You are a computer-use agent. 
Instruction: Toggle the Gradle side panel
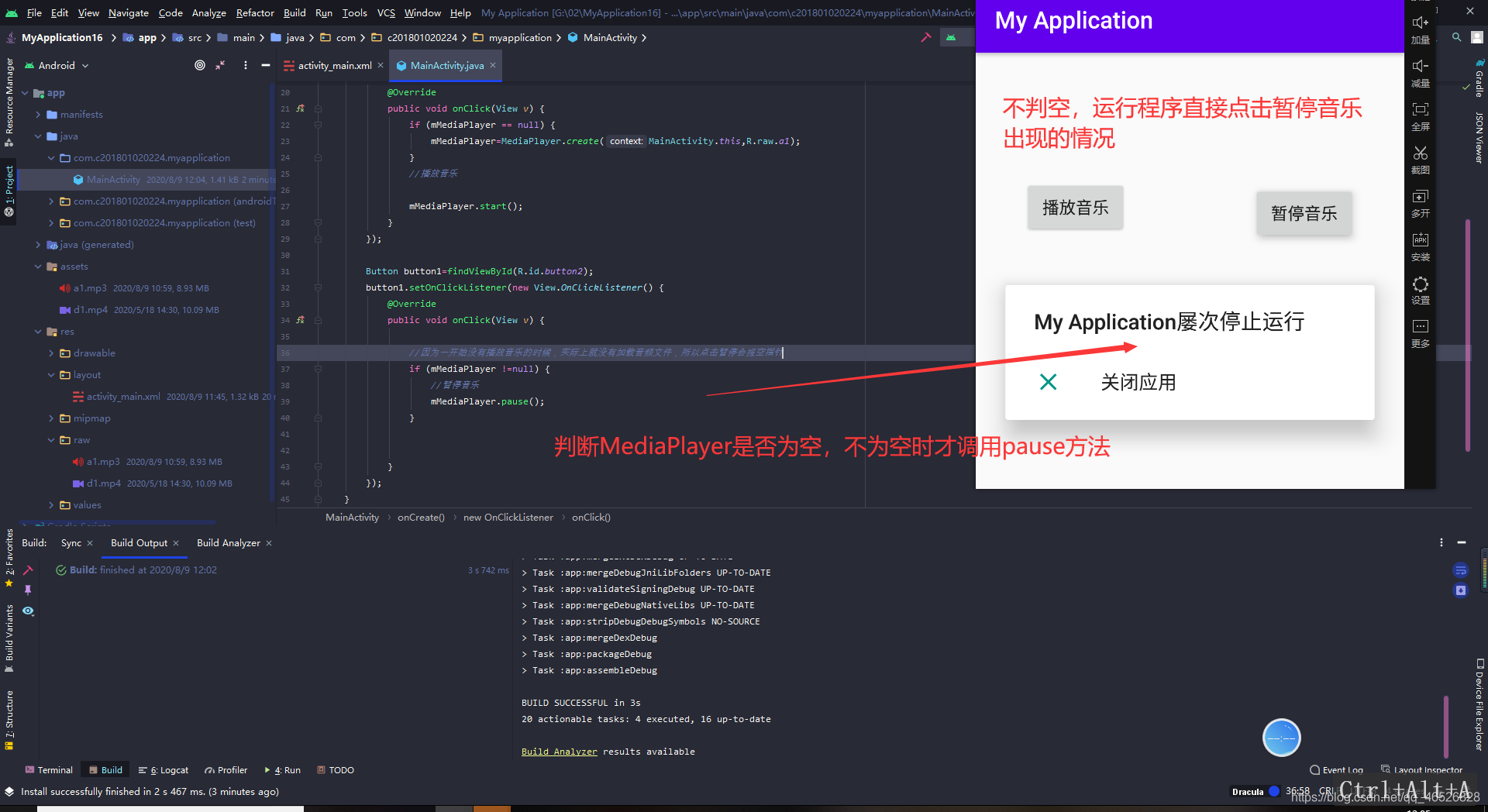click(x=1479, y=79)
